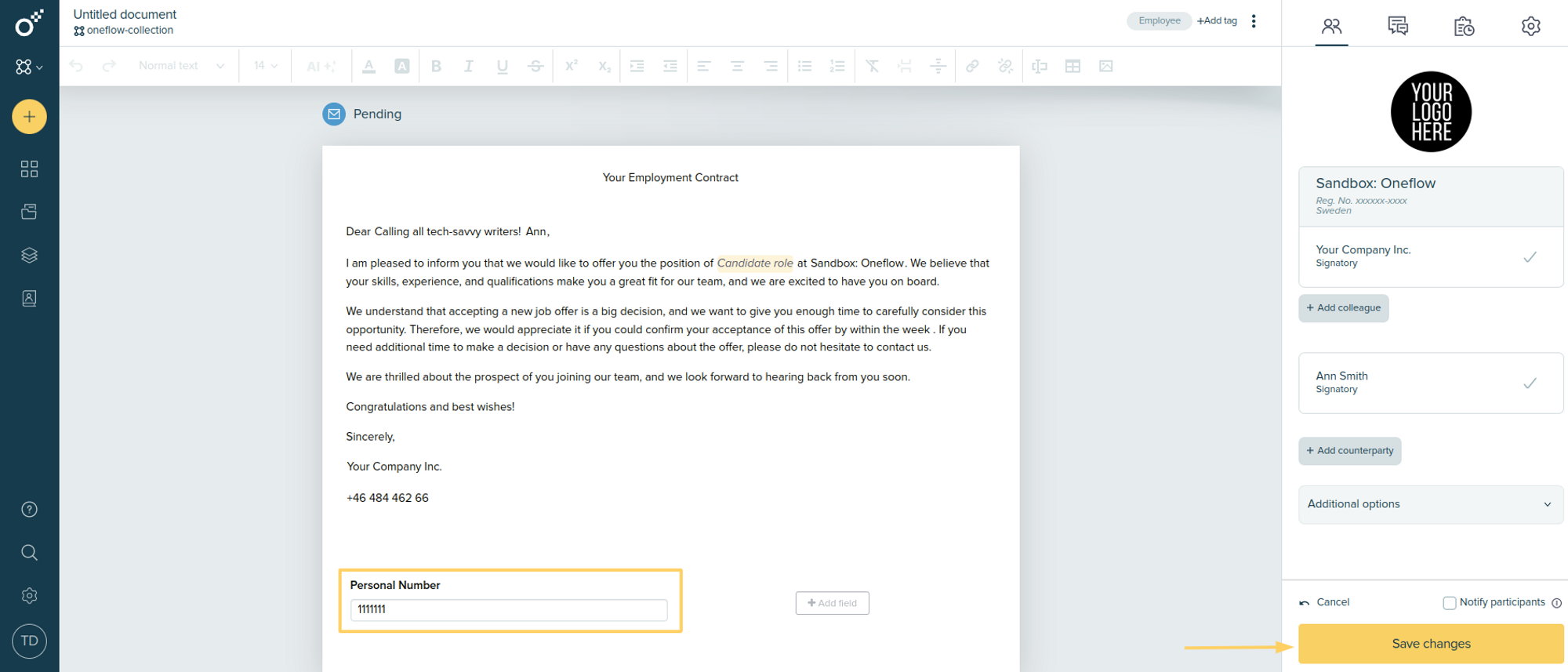Click the +Add tag link

pos(1217,21)
